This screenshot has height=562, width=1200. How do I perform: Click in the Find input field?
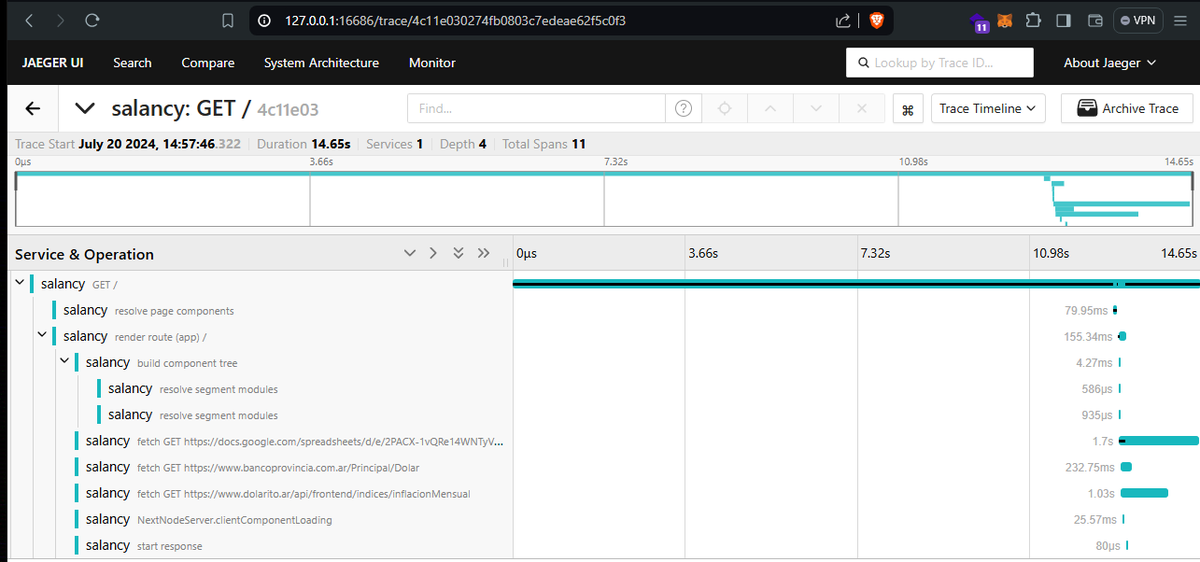click(537, 108)
